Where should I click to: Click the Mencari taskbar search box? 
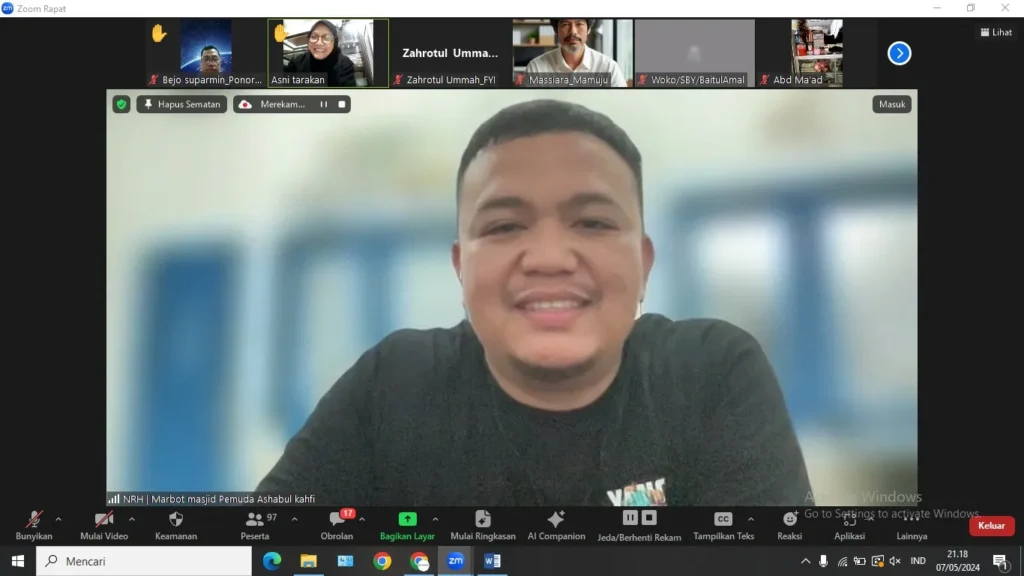click(144, 561)
